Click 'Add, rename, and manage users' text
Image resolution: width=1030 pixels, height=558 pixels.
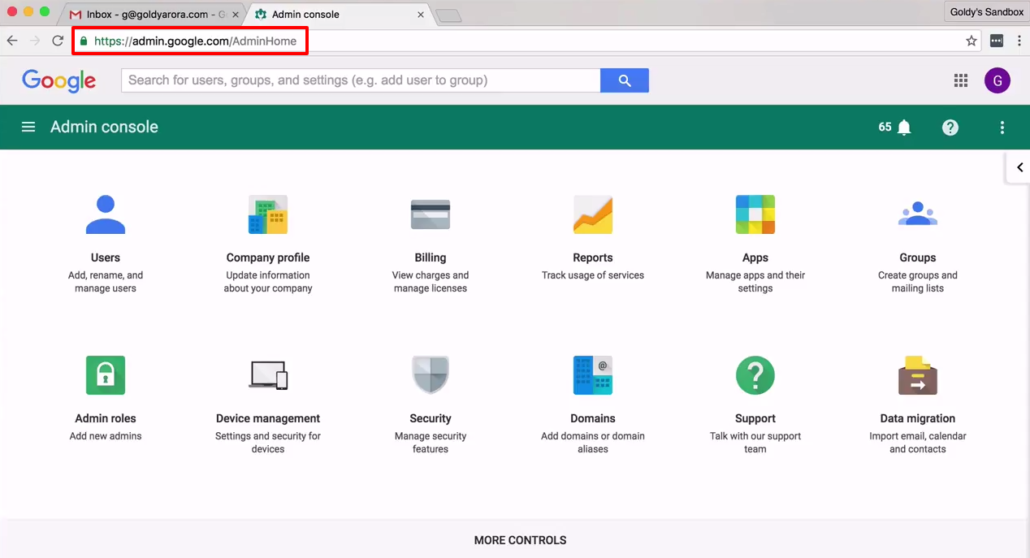point(105,282)
